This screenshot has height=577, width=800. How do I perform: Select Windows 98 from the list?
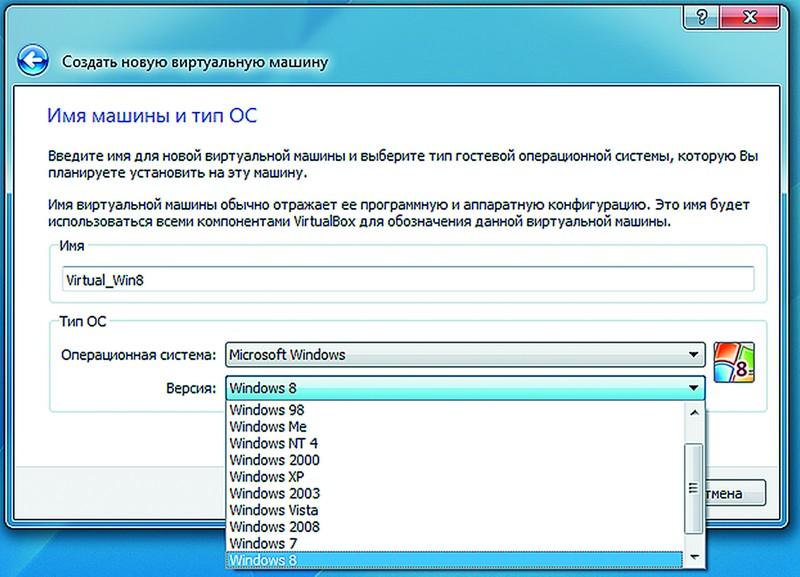(x=455, y=410)
